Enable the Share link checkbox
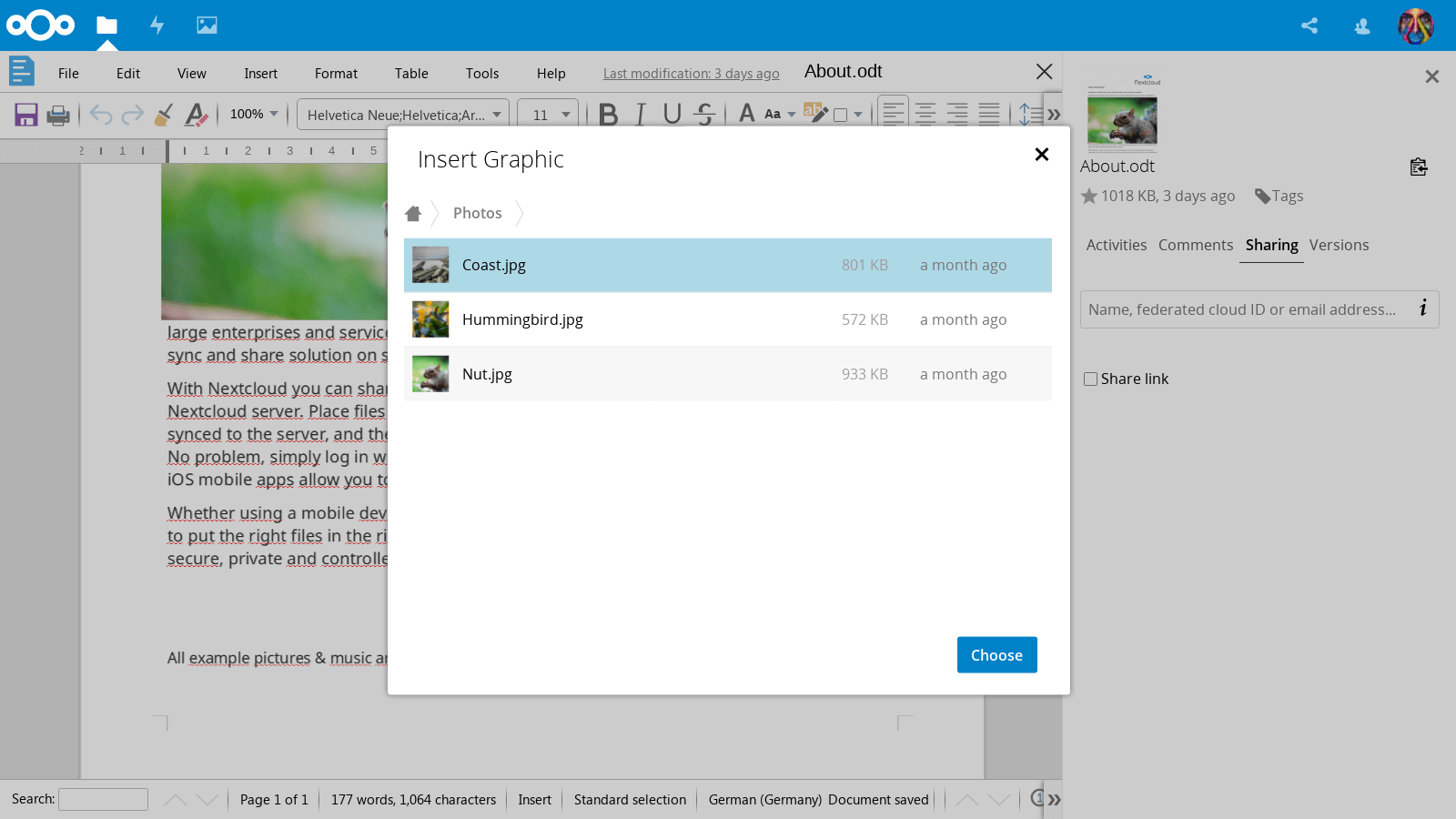1456x819 pixels. (x=1090, y=379)
